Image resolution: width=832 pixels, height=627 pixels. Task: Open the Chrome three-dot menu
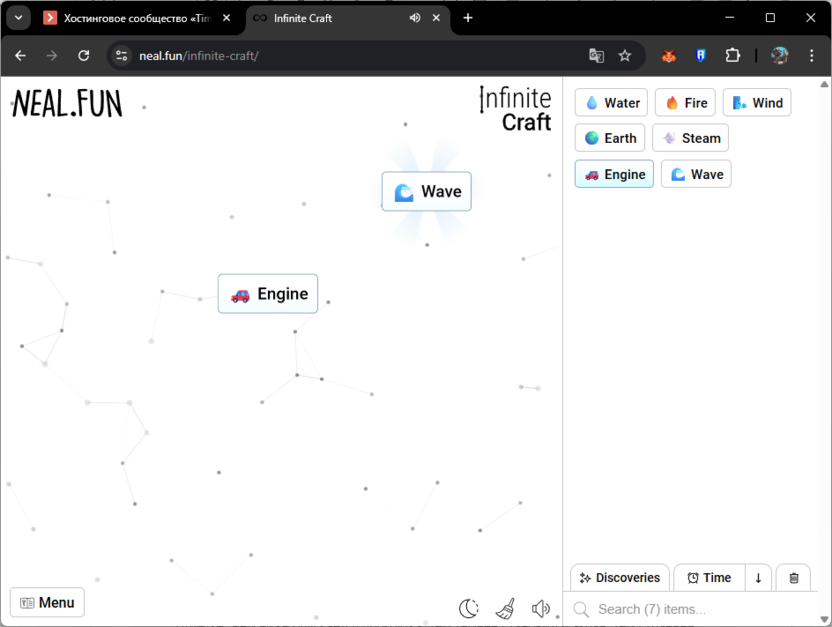[x=811, y=56]
